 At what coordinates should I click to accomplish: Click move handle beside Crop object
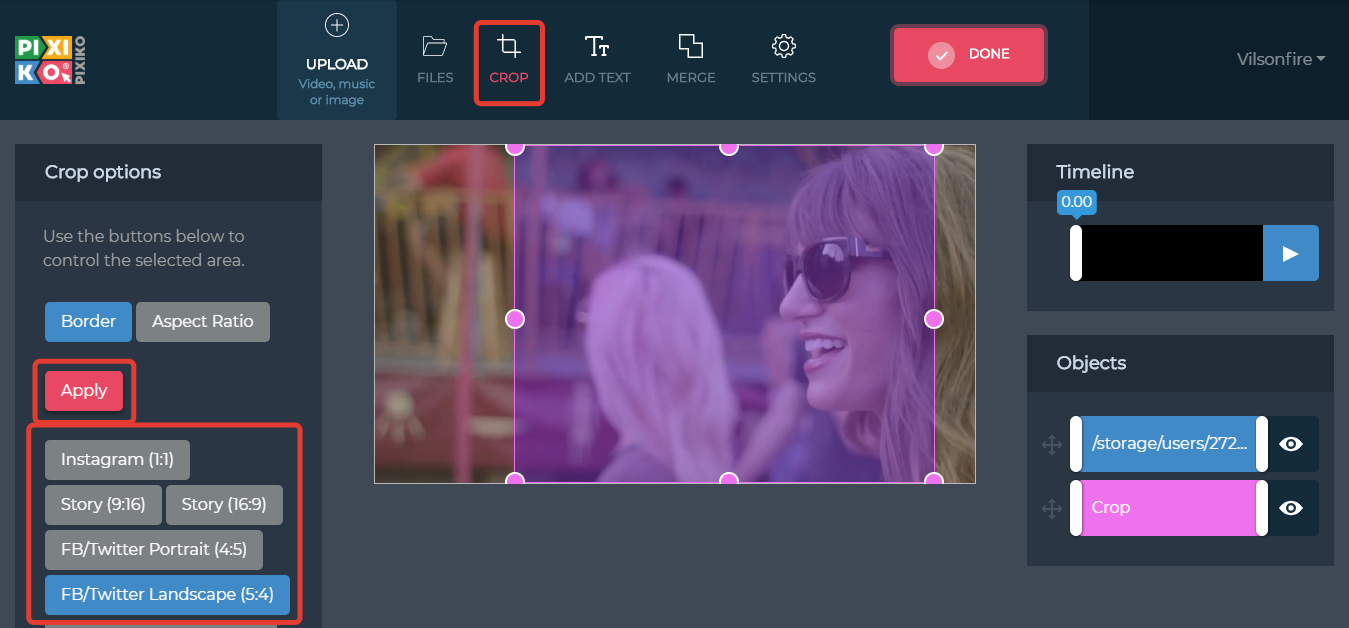pyautogui.click(x=1052, y=509)
